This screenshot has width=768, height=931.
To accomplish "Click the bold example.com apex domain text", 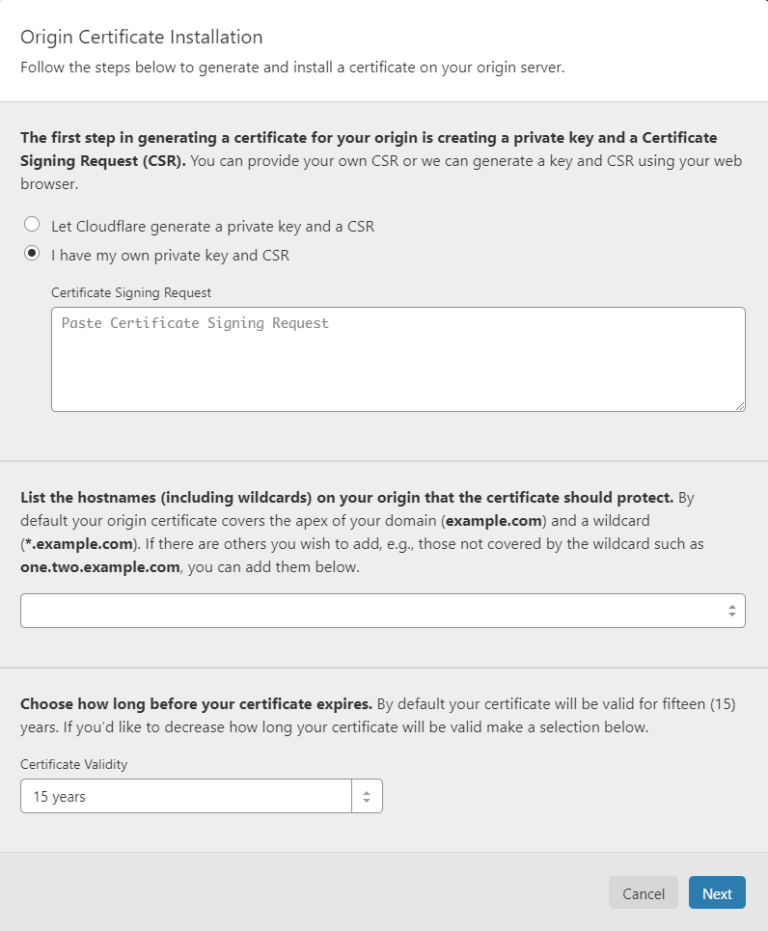I will tap(495, 521).
